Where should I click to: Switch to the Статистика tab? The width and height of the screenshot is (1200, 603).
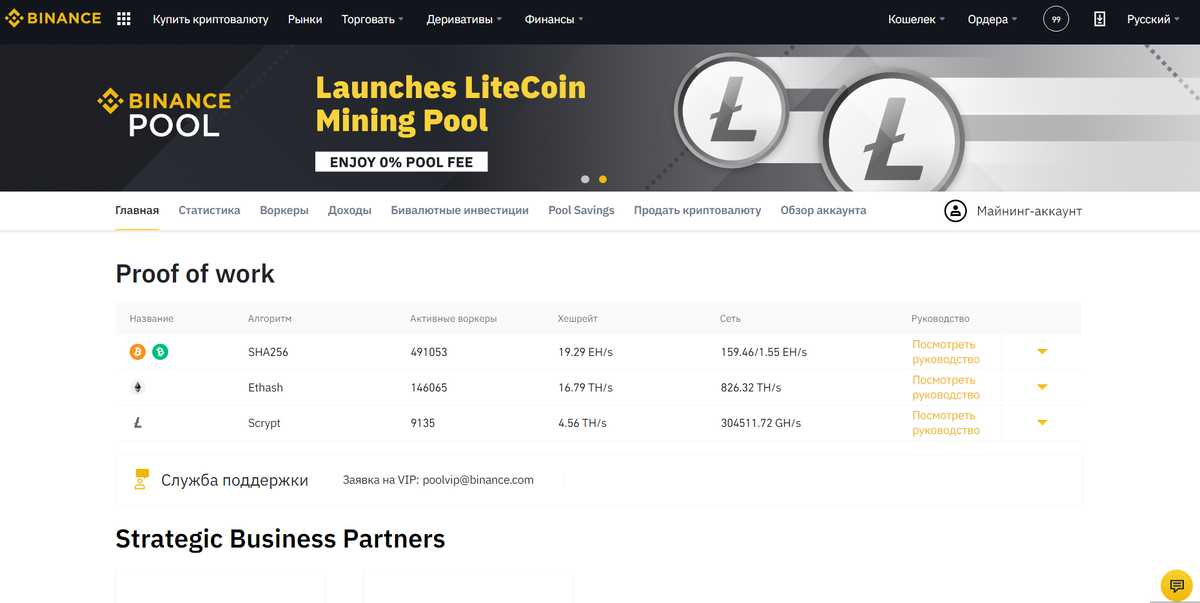coord(209,210)
